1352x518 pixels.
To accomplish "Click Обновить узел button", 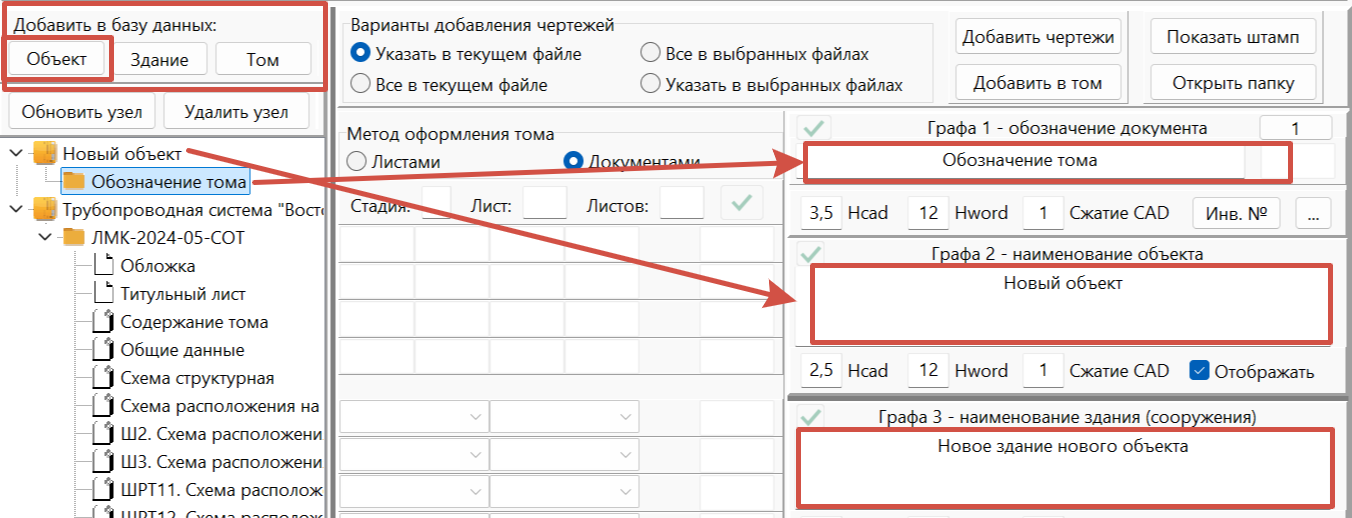I will pos(82,112).
